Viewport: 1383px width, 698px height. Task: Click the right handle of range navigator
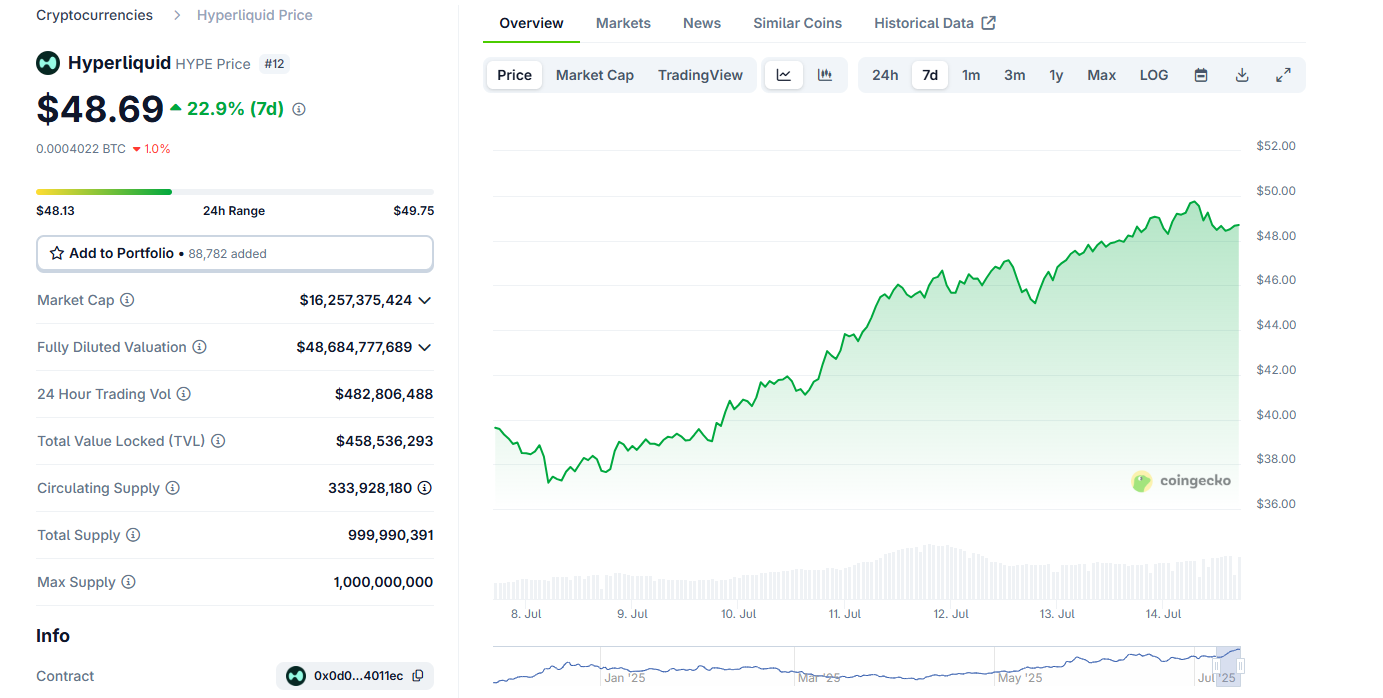1241,666
